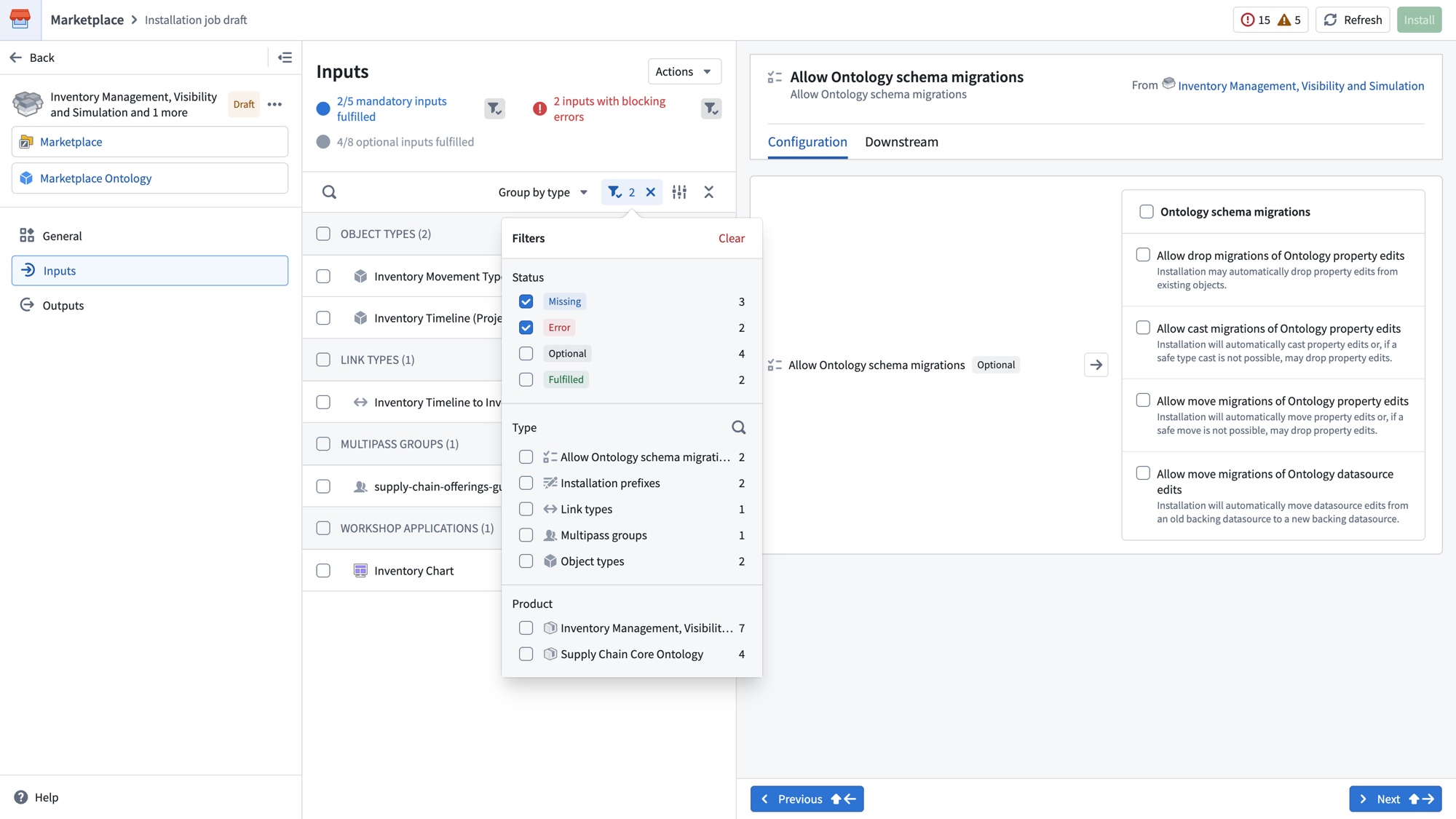Click the 2/5 mandatory inputs fulfilled link

[392, 108]
